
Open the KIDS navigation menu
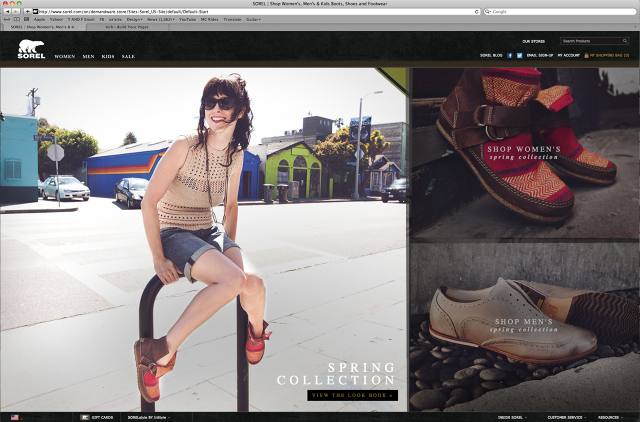[108, 56]
